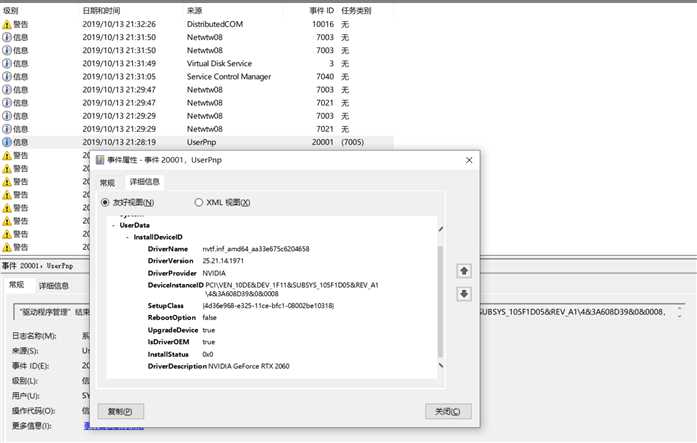The image size is (697, 443).
Task: Click the details view scroll-down arrow
Action: 441,365
